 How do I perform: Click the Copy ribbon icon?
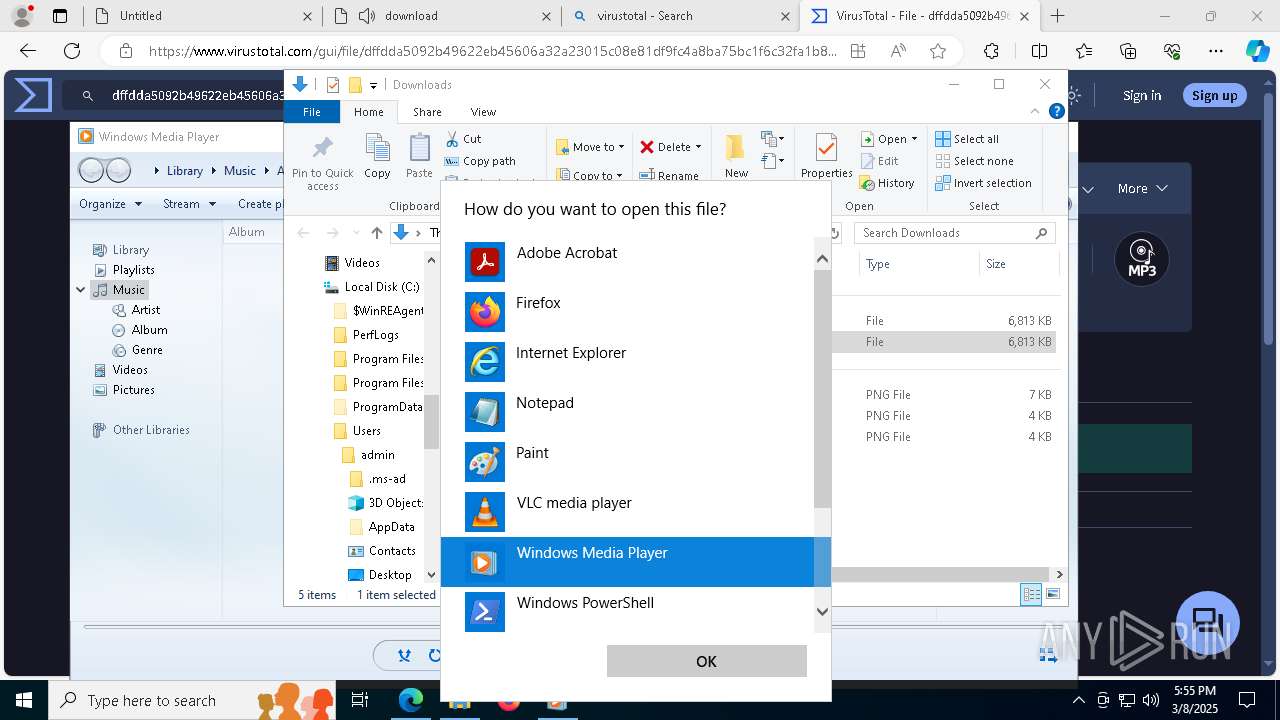(377, 156)
